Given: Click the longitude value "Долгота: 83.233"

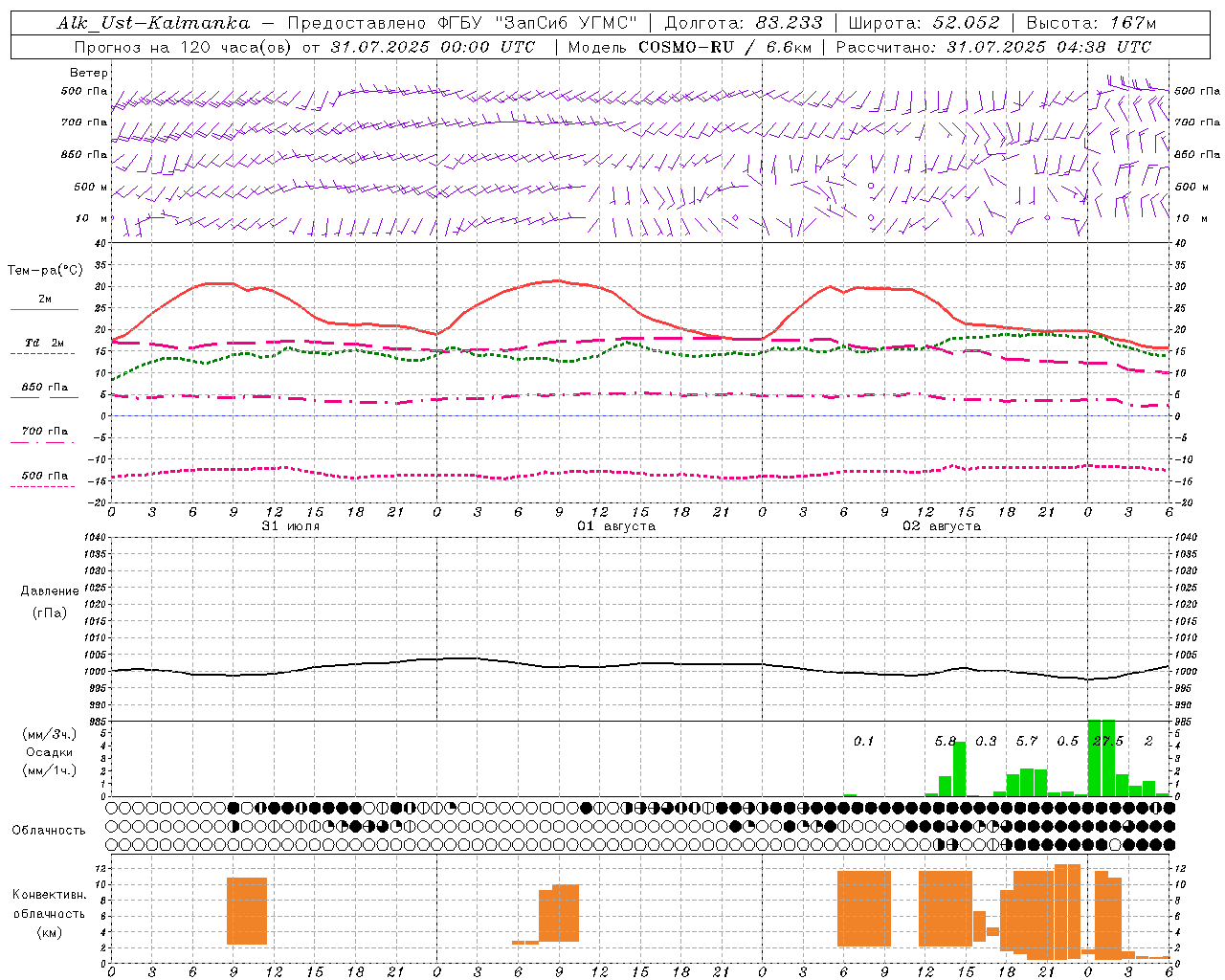Looking at the screenshot, I should tap(744, 23).
